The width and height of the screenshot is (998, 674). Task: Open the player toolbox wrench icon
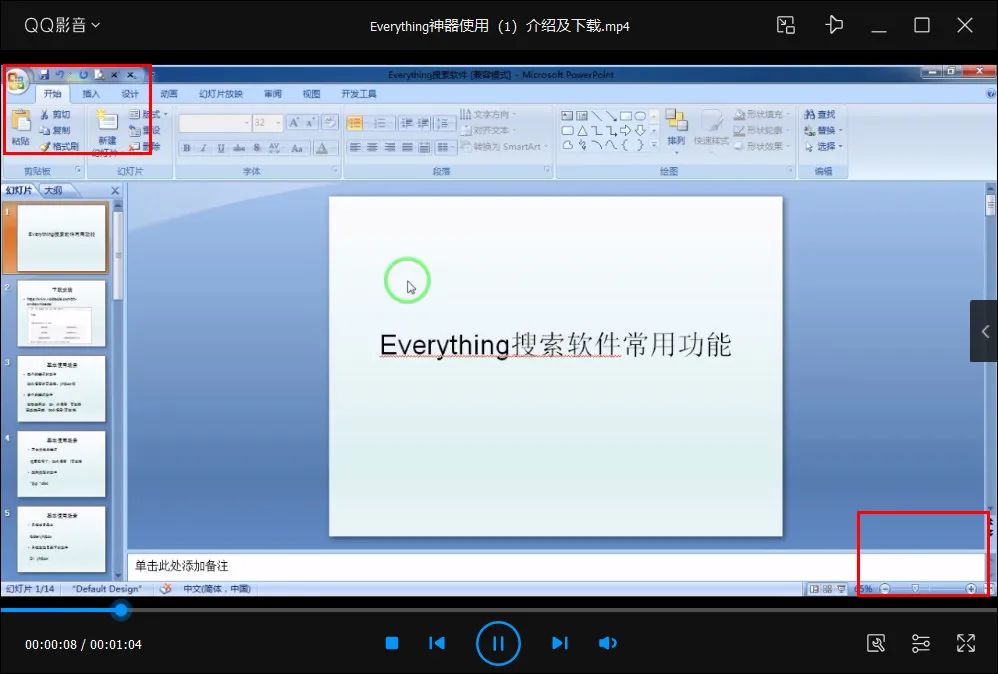pyautogui.click(x=875, y=643)
